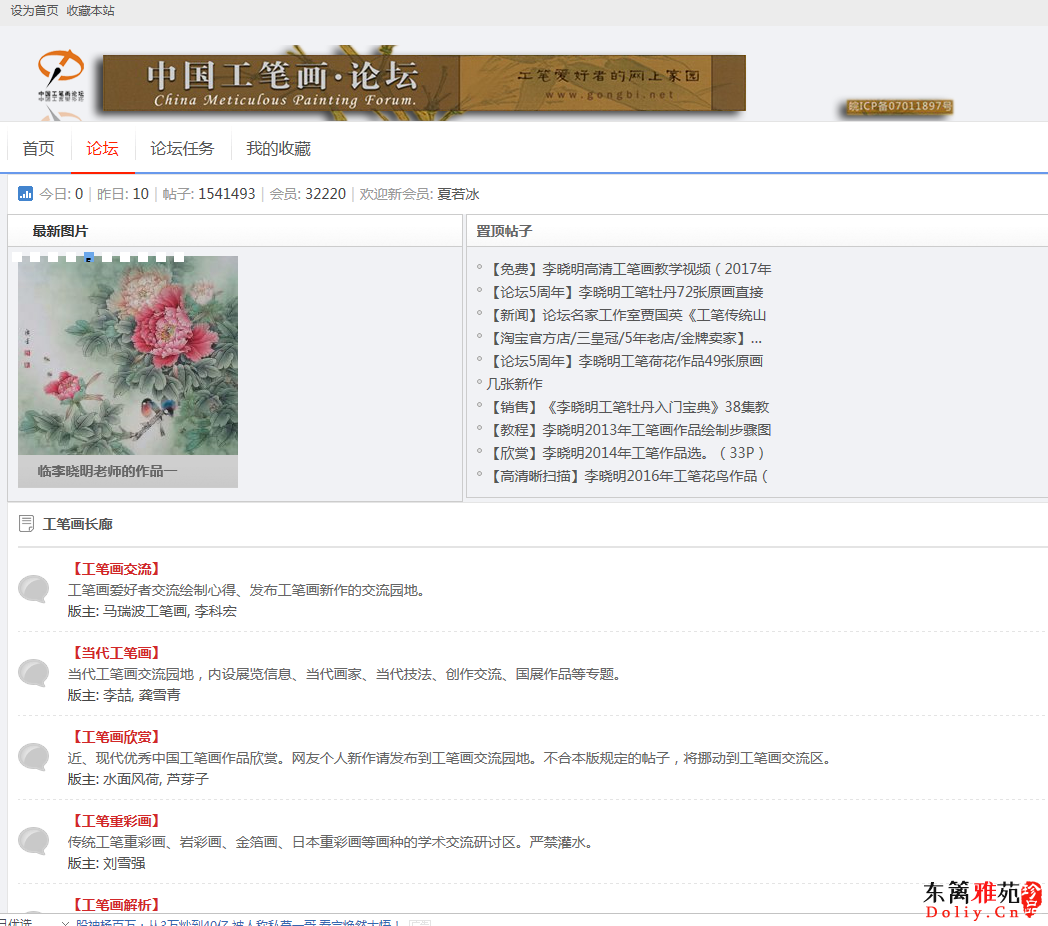Open 【教程】李晓明2013年工笔画 post
This screenshot has height=926, width=1048.
pyautogui.click(x=628, y=430)
